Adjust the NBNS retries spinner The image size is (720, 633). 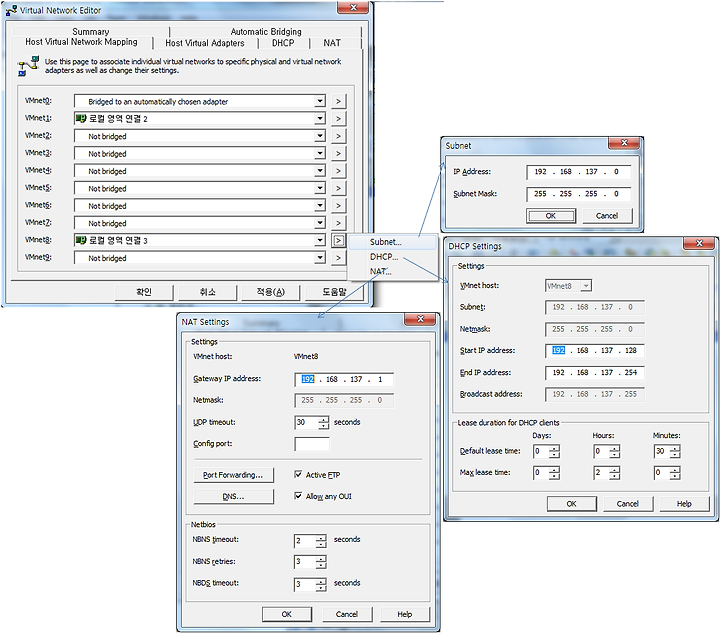click(x=321, y=562)
